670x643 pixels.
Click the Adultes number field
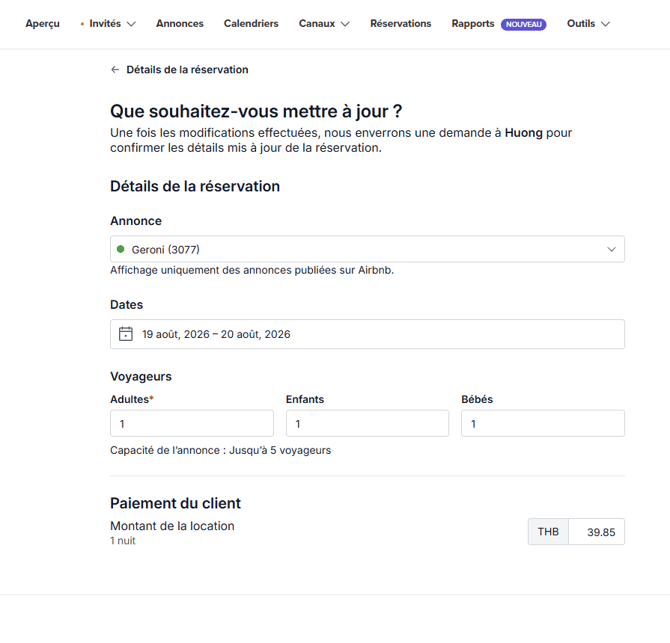[x=191, y=423]
